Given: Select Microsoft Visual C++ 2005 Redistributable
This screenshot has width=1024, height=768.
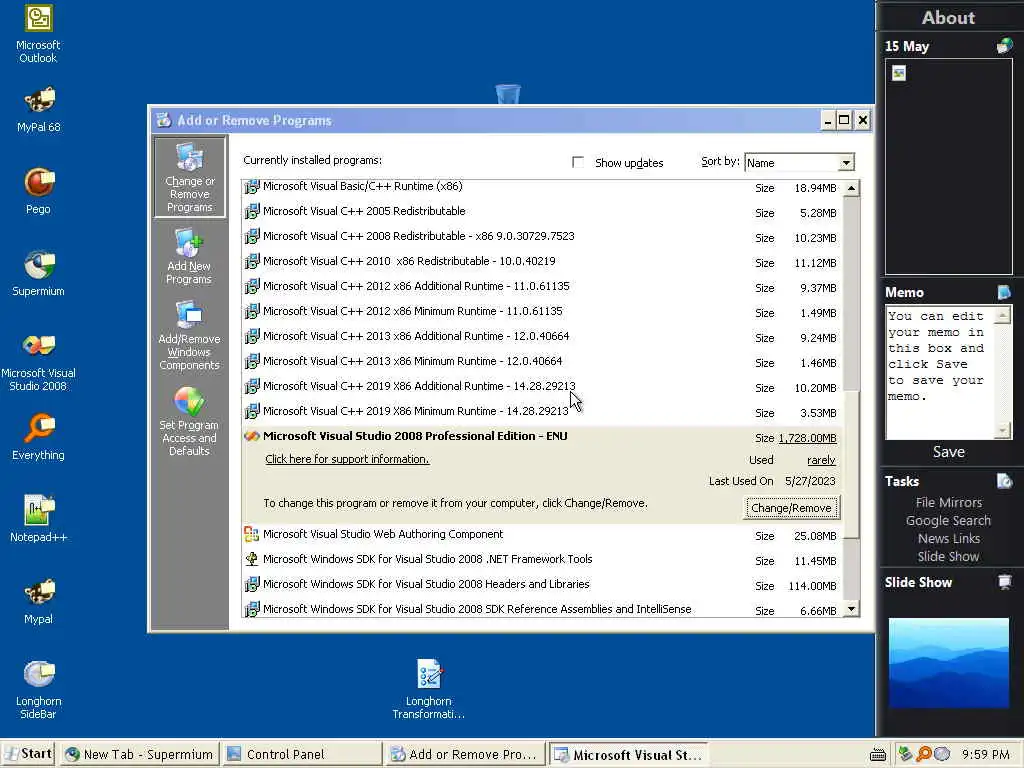Looking at the screenshot, I should point(541,212).
